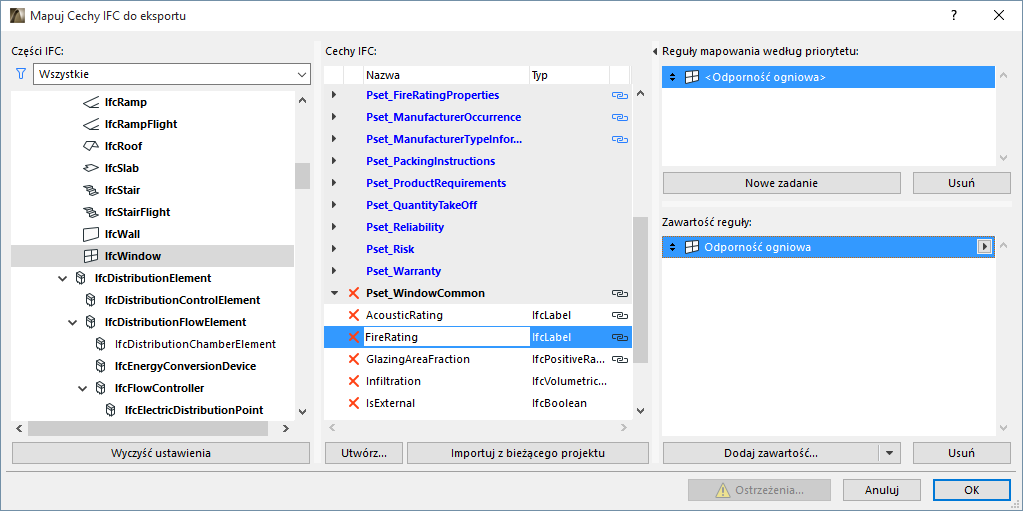This screenshot has width=1023, height=511.
Task: Click the IfcStair icon in the tree
Action: pyautogui.click(x=91, y=190)
